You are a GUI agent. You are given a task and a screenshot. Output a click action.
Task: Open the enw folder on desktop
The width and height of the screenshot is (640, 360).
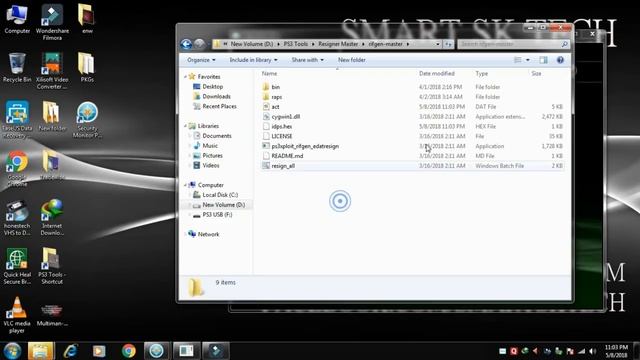tap(87, 19)
